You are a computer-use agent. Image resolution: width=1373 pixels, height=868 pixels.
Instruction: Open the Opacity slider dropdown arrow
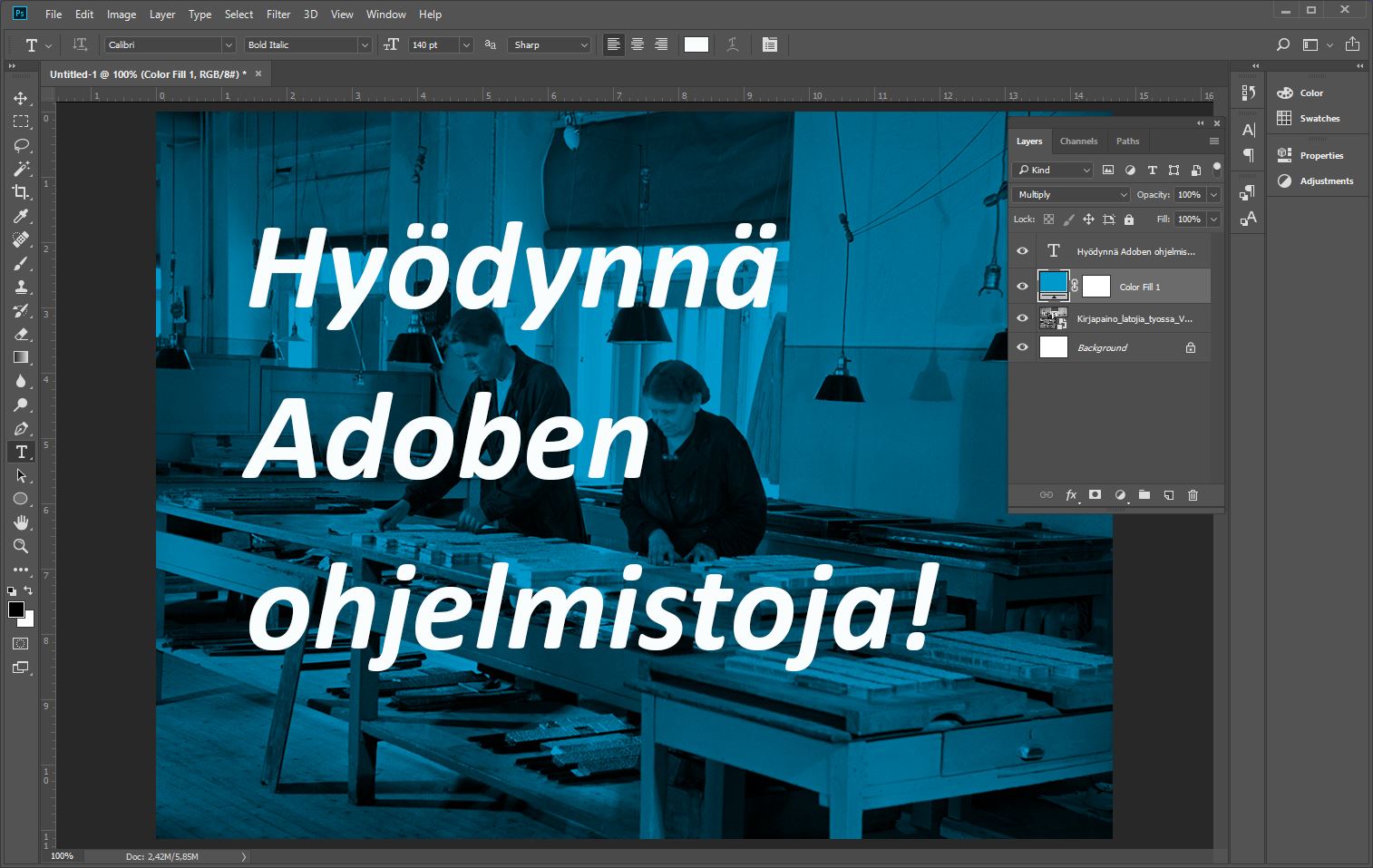pyautogui.click(x=1213, y=194)
